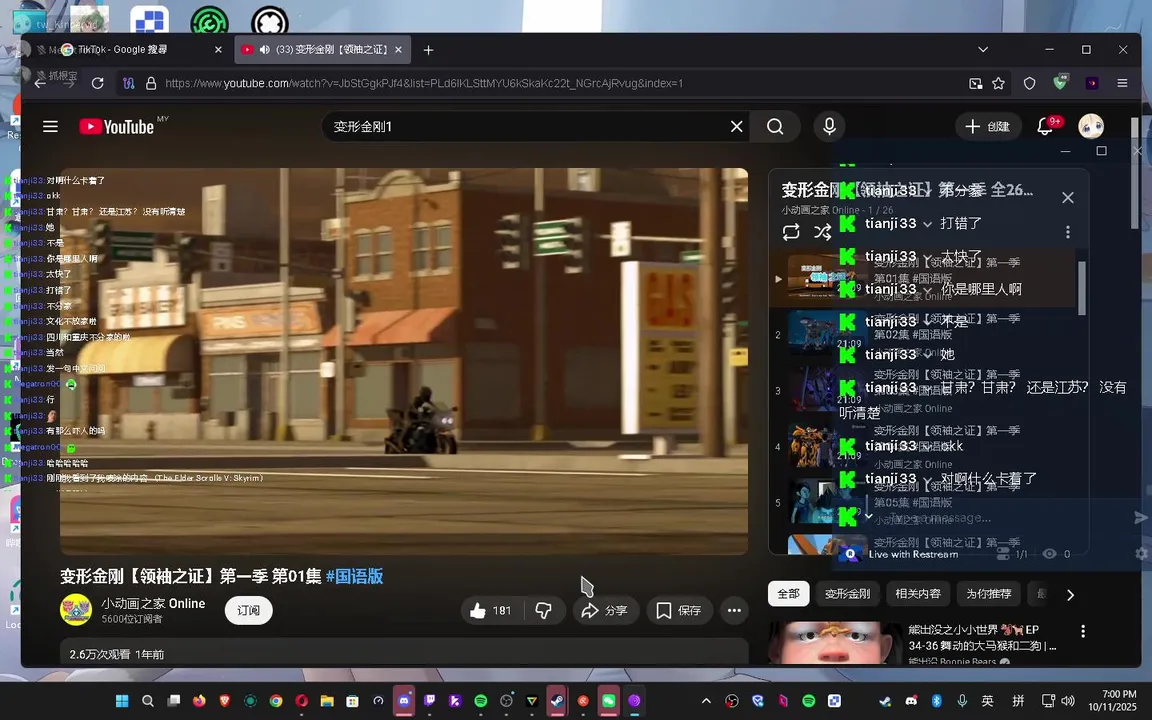Open the 熊出没之小小世界 recommended video title

tap(982, 638)
